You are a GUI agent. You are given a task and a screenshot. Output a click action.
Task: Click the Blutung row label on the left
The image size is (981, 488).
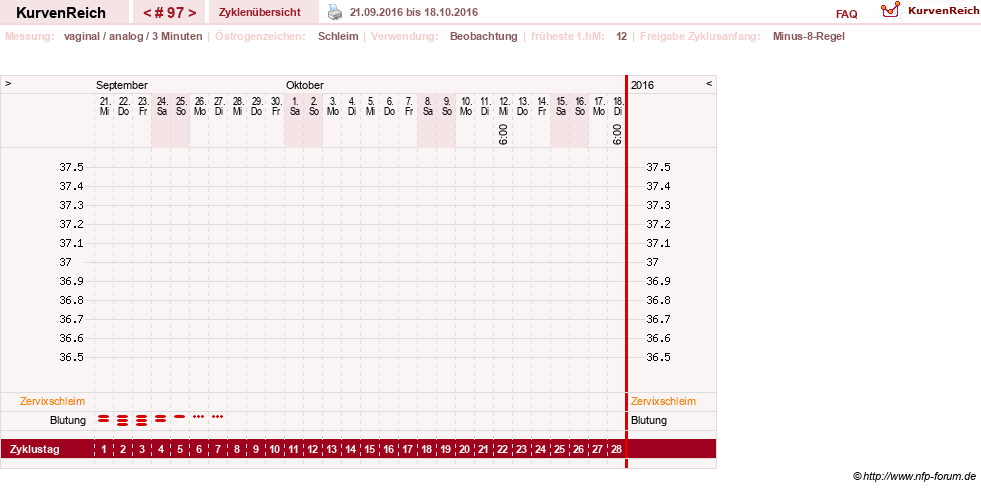point(68,420)
